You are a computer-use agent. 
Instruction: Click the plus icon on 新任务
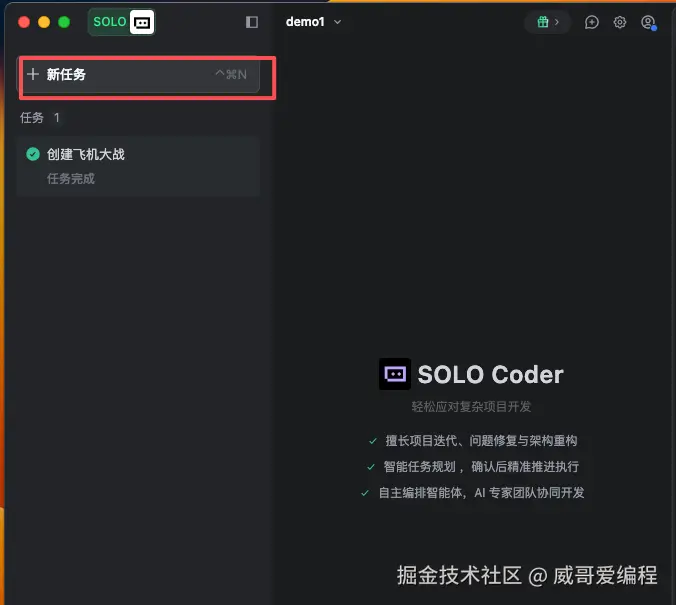(33, 74)
